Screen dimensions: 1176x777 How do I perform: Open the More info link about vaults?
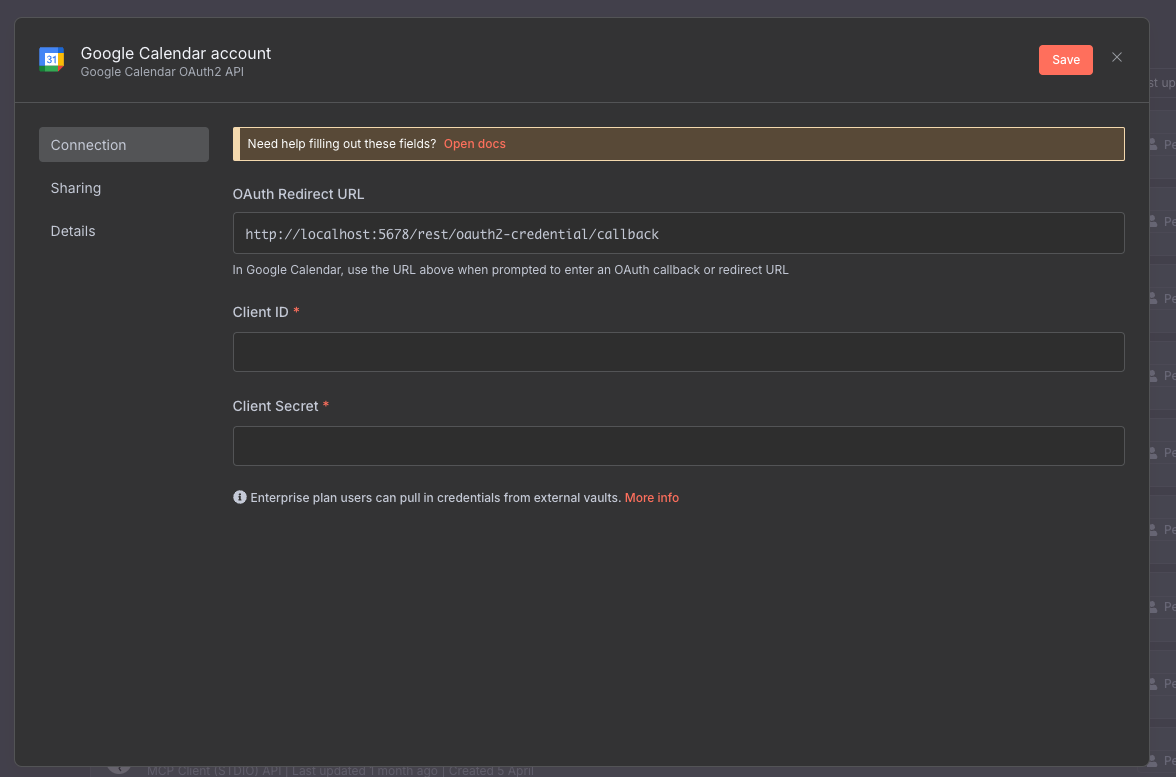point(652,498)
